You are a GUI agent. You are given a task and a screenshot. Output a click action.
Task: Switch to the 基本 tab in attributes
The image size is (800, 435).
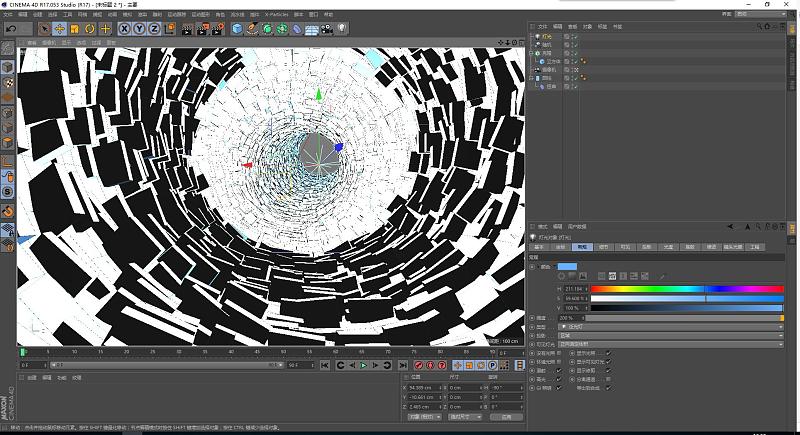click(539, 246)
